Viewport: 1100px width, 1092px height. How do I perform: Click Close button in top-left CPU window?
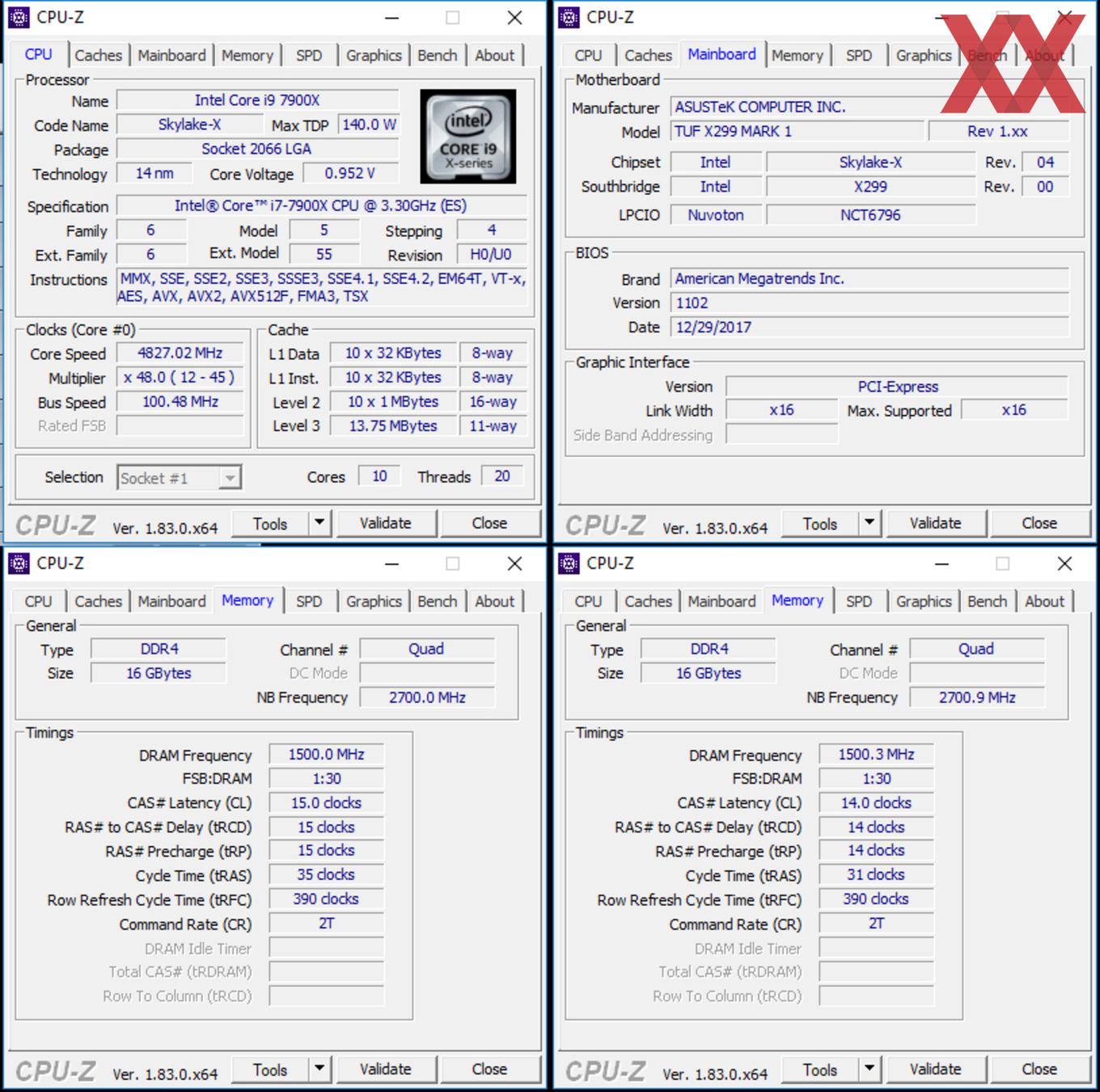[489, 523]
